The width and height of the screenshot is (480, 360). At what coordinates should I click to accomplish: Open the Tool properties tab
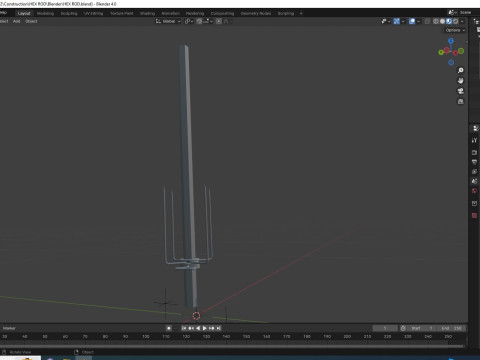pos(474,140)
